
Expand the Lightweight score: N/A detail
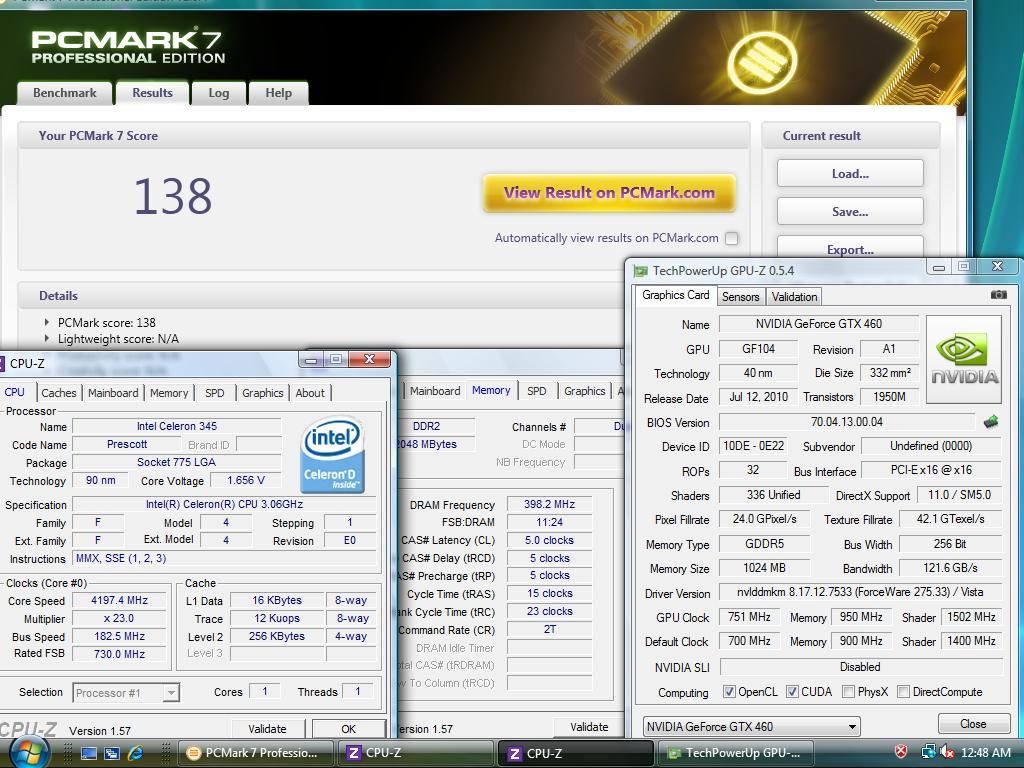tap(47, 338)
